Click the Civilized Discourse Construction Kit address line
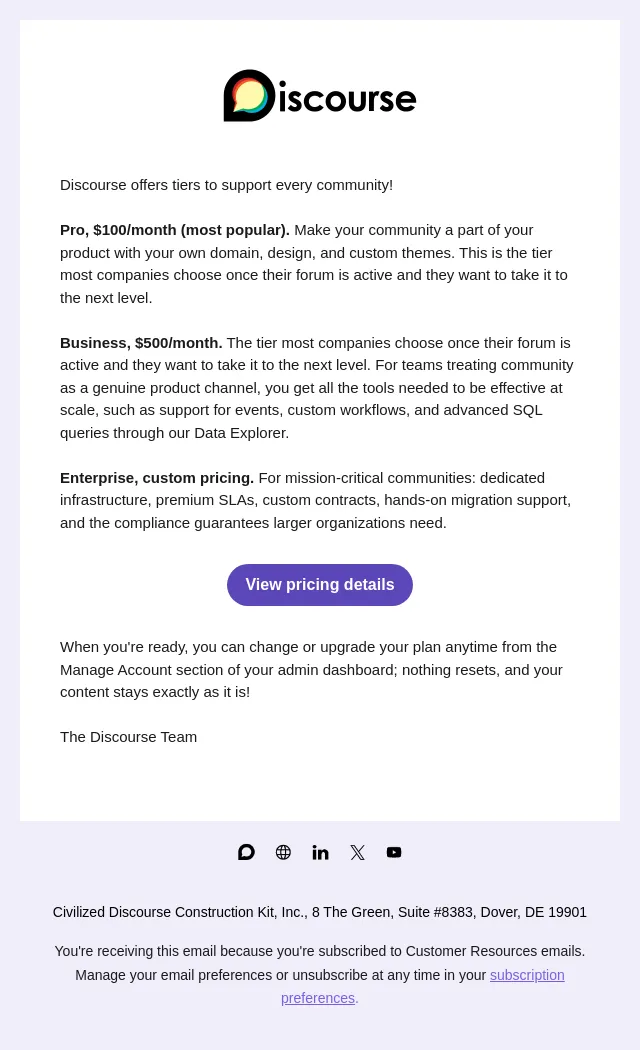Screen dimensions: 640x1050 click(320, 912)
